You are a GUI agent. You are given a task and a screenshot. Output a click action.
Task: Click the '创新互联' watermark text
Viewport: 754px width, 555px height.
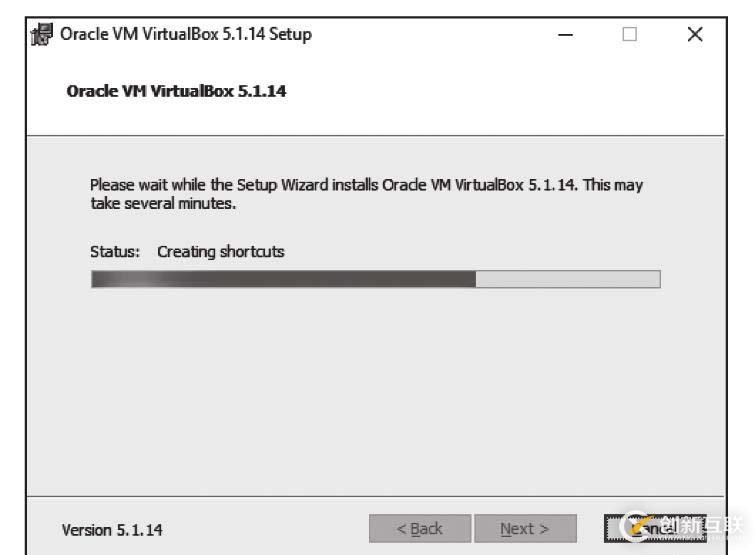[x=700, y=525]
